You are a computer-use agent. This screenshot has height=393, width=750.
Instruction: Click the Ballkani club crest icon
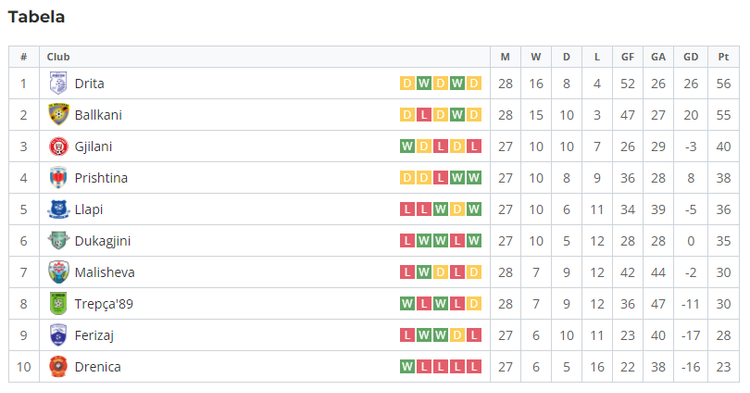(58, 115)
